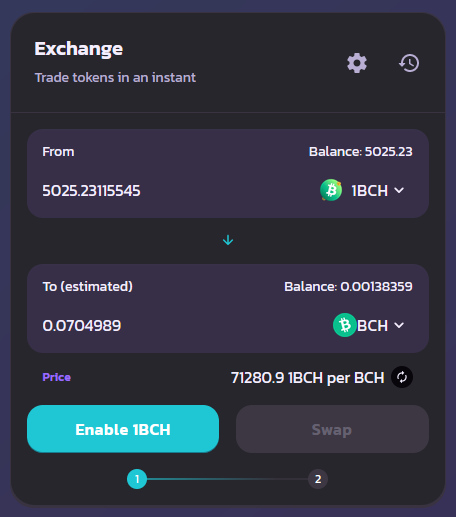Screen dimensions: 456x517
Task: Select the 1BCH currency label
Action: tap(370, 191)
